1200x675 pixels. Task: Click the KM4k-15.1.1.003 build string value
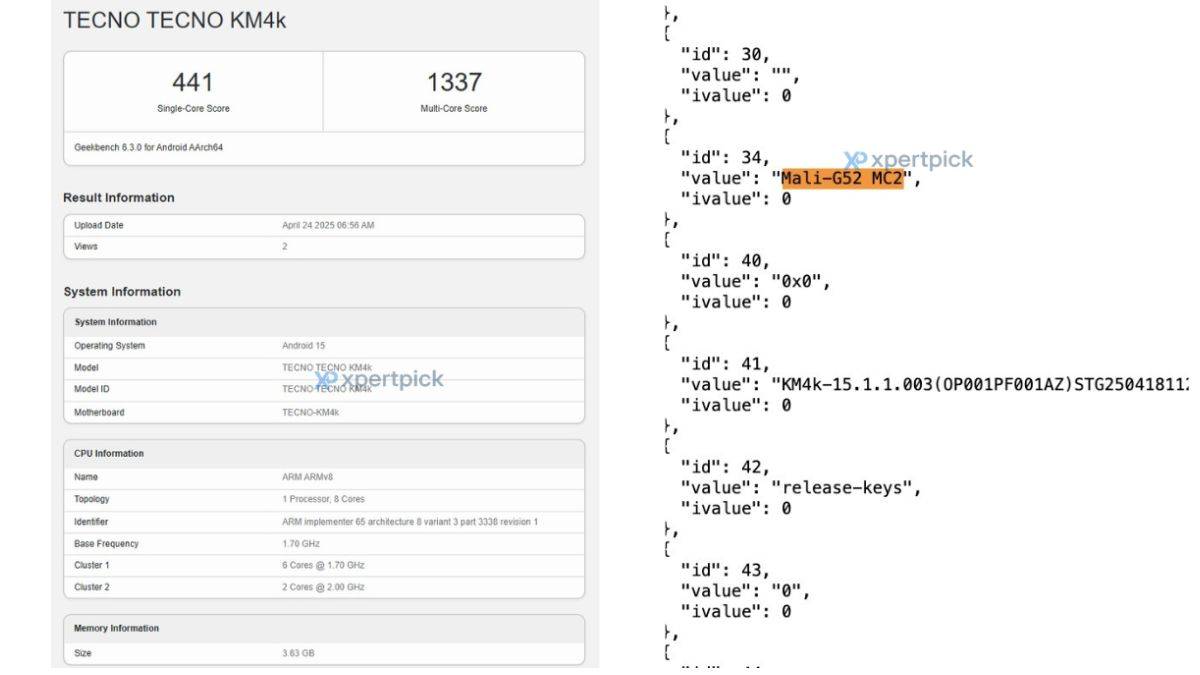point(980,384)
